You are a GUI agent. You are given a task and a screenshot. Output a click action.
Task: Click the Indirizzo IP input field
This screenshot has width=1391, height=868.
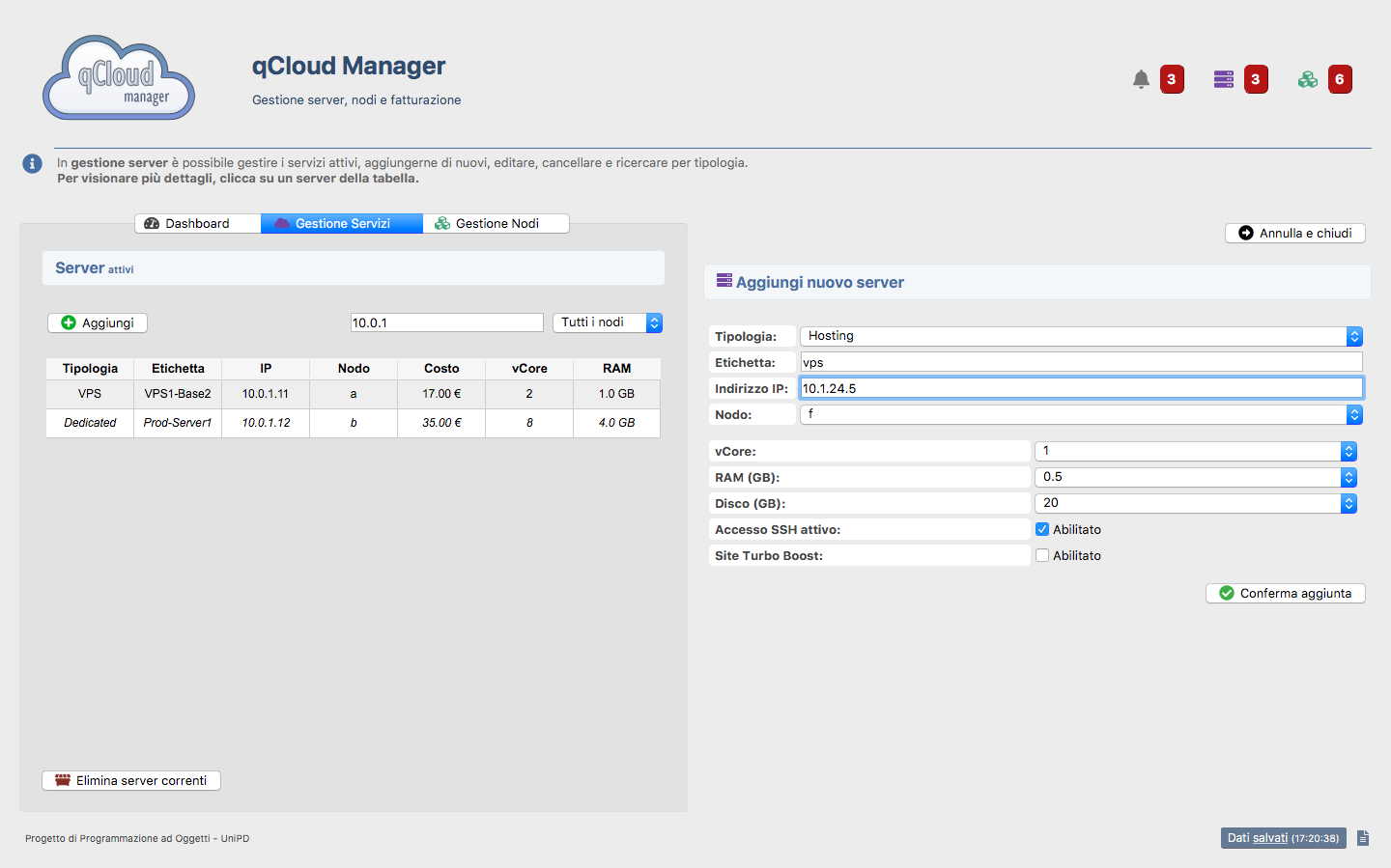(1080, 388)
